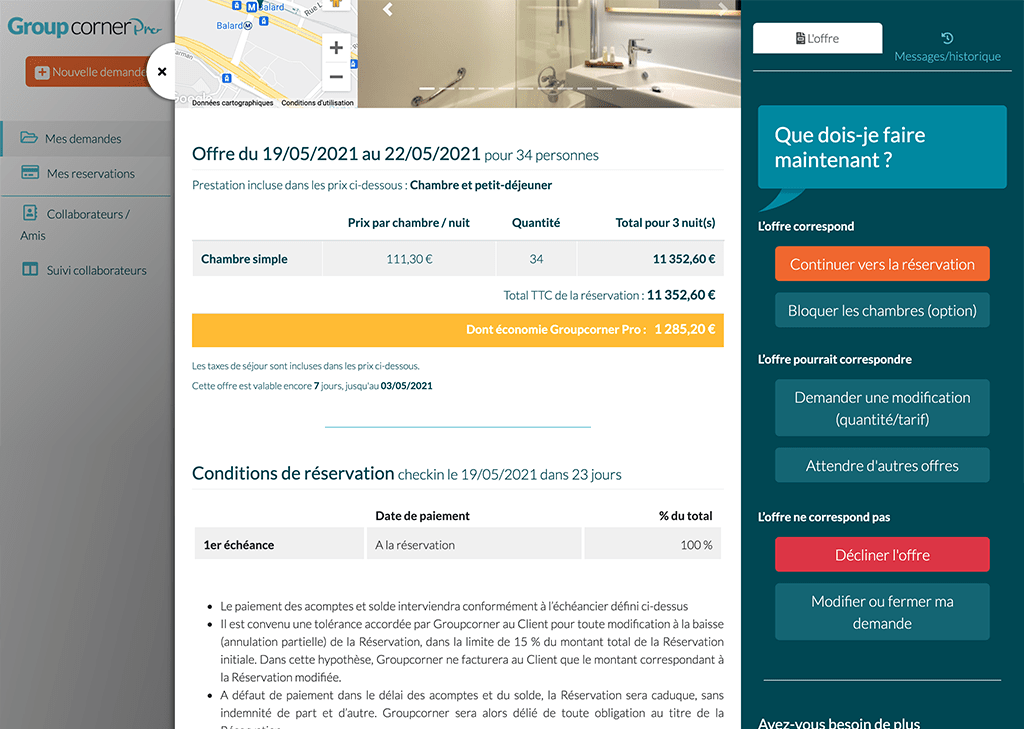The width and height of the screenshot is (1024, 729).
Task: Click the Que dois-je faire maintenant ? bubble
Action: tap(882, 148)
